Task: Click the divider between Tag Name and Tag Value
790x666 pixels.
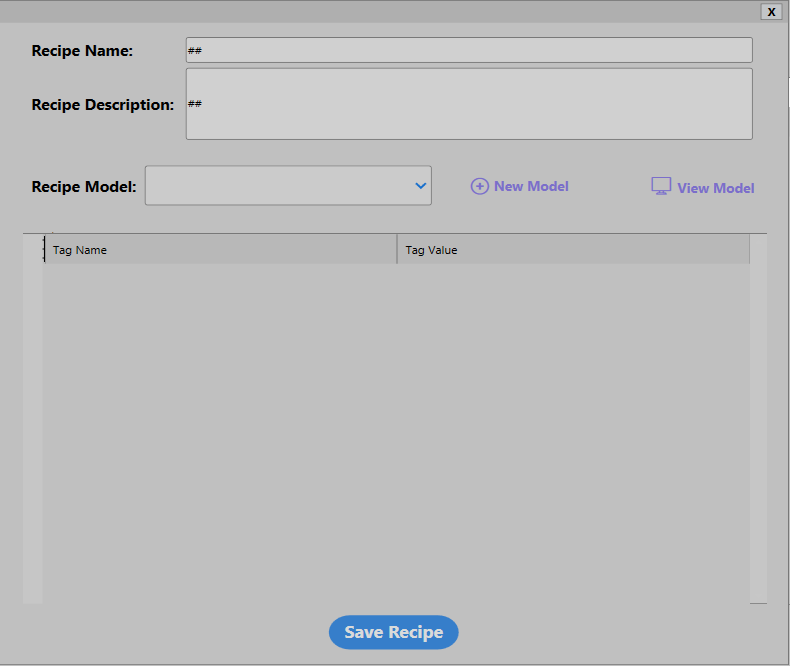Action: [x=397, y=250]
